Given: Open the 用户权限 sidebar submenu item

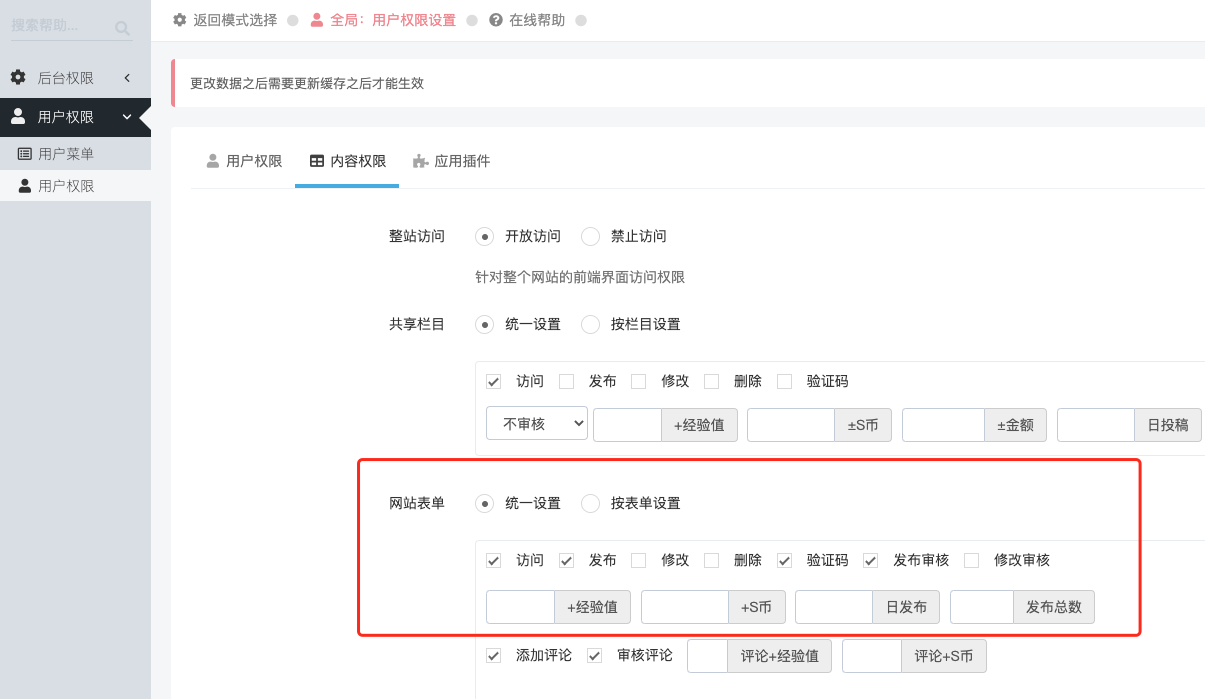Looking at the screenshot, I should coord(75,186).
